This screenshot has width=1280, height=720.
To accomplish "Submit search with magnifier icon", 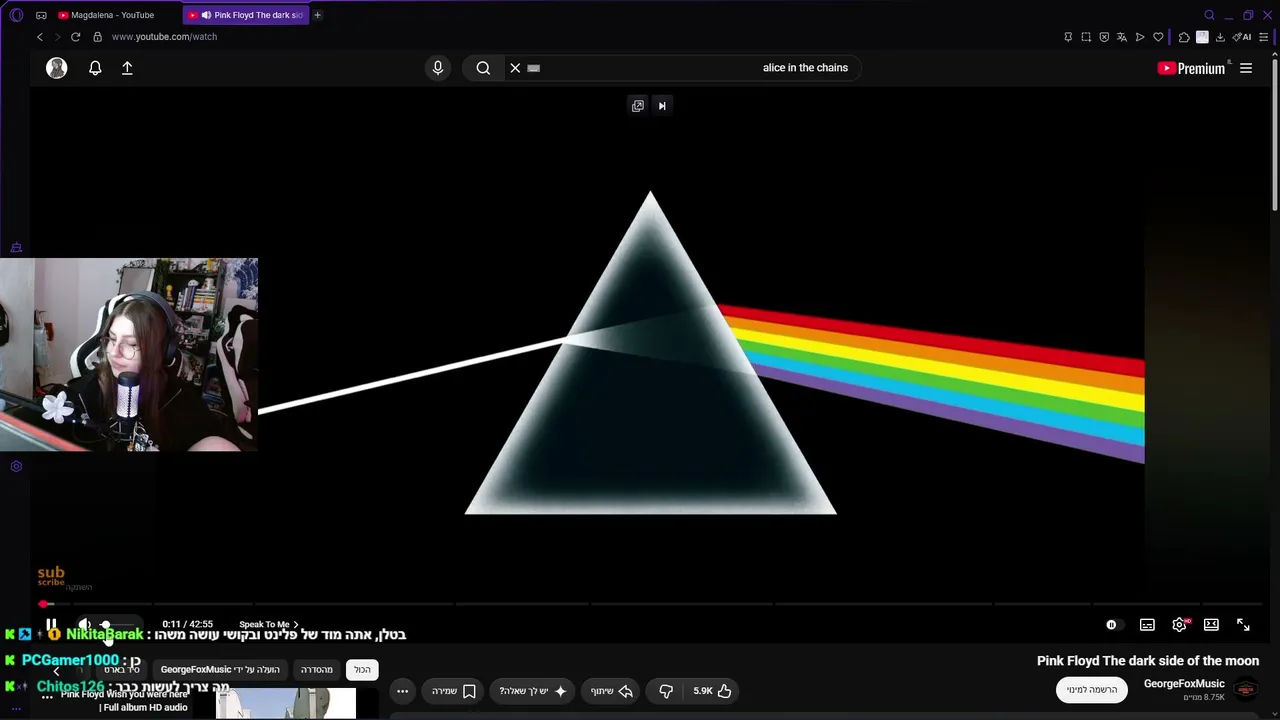I will [x=483, y=68].
